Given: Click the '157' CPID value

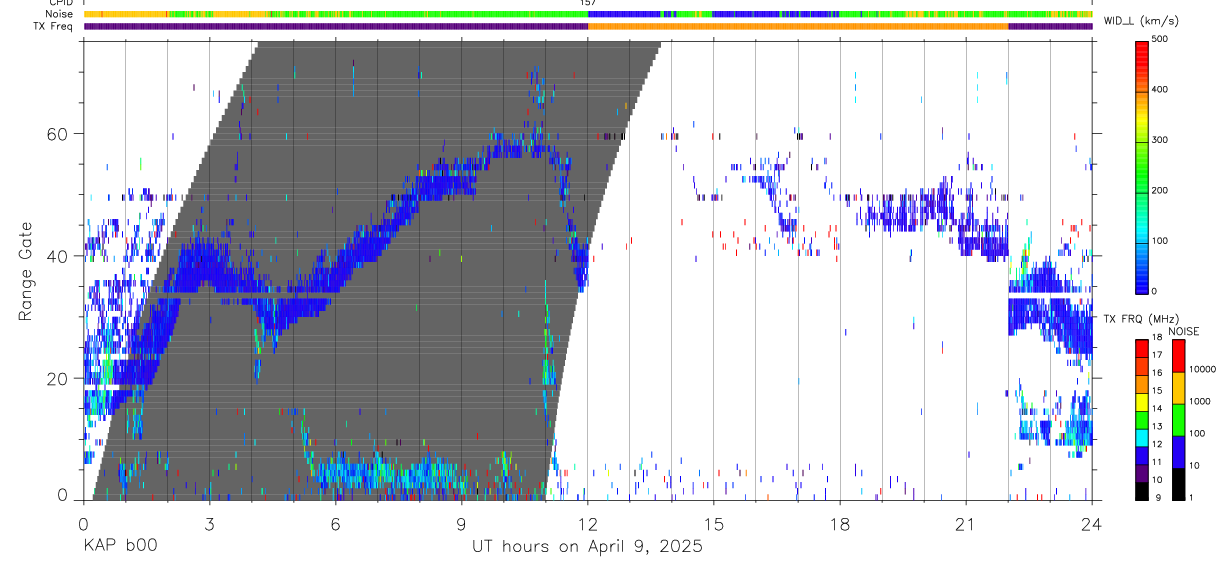Looking at the screenshot, I should coord(588,3).
